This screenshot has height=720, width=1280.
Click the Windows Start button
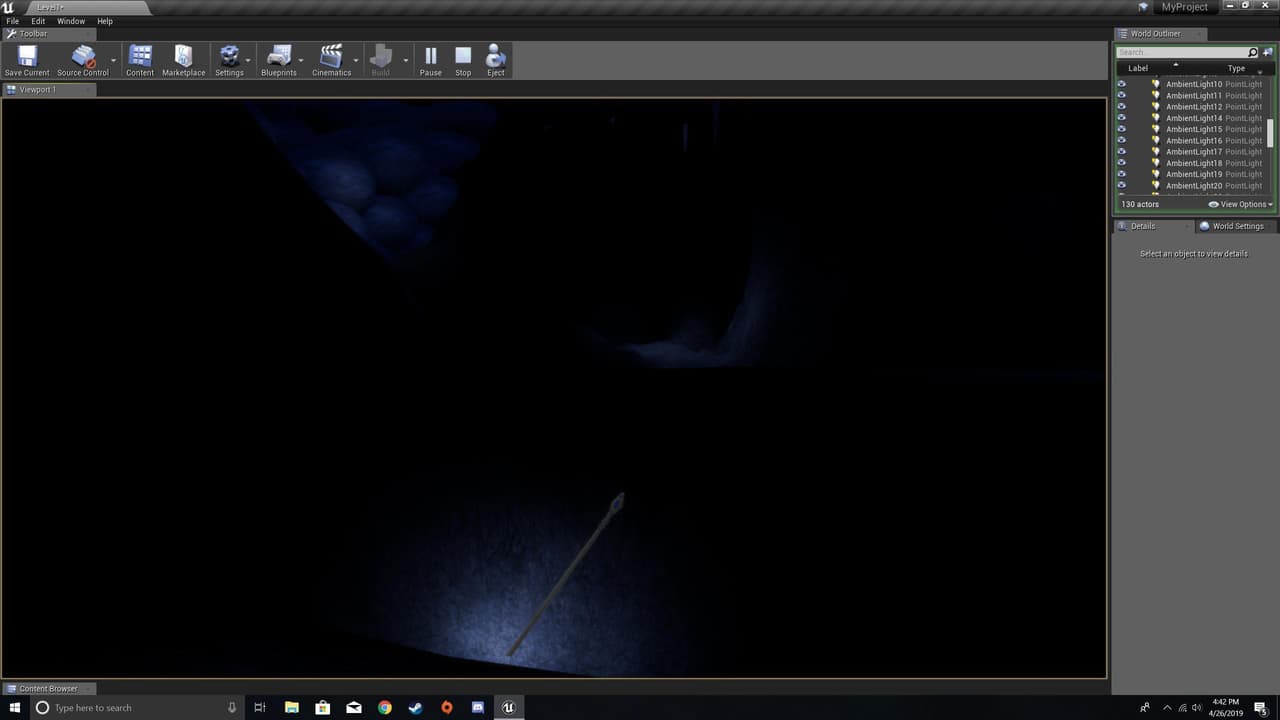tap(14, 708)
